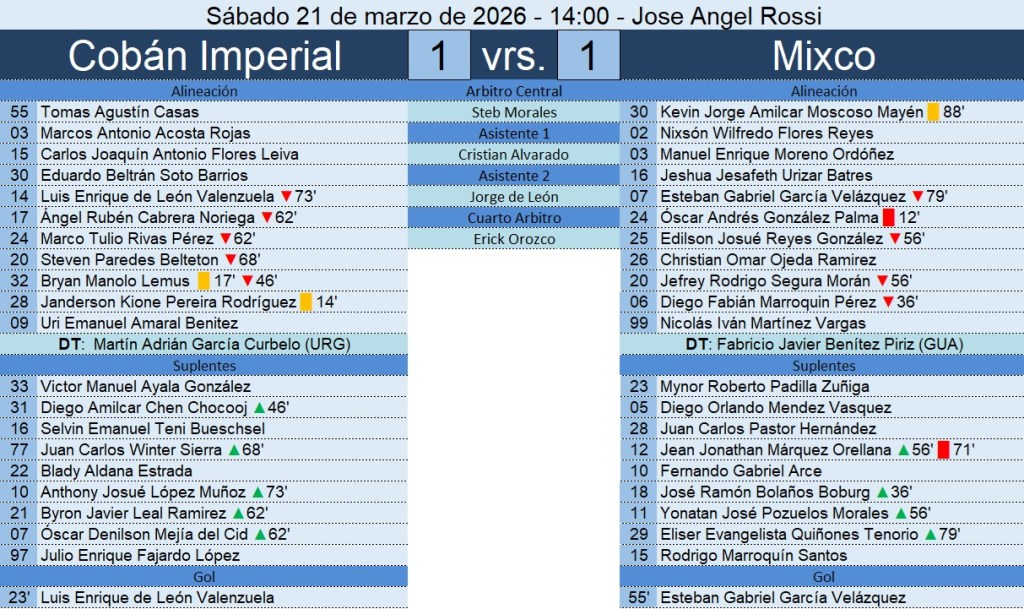
Task: Click green arrow beside Juan Carlos Winter Sierra
Action: click(228, 450)
